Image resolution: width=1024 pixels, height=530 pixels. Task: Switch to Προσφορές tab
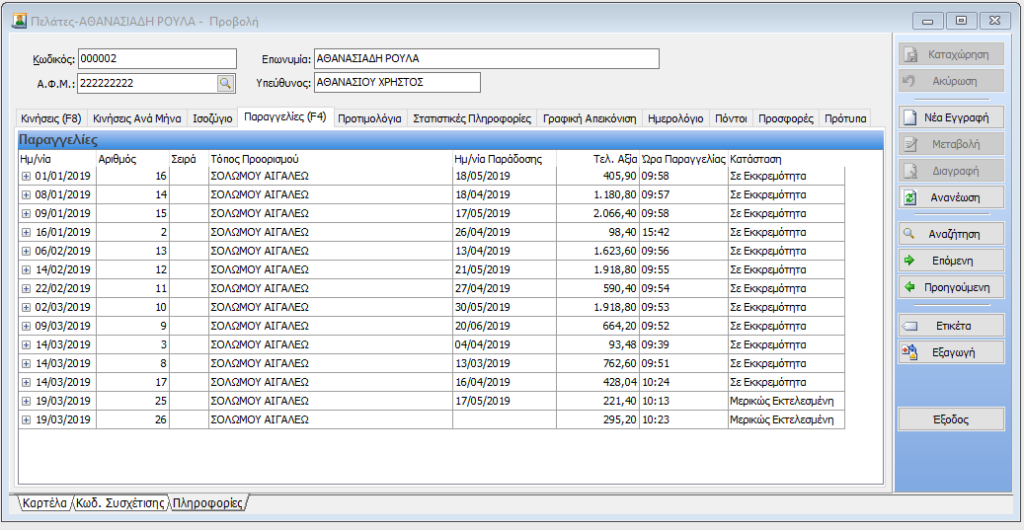(785, 119)
